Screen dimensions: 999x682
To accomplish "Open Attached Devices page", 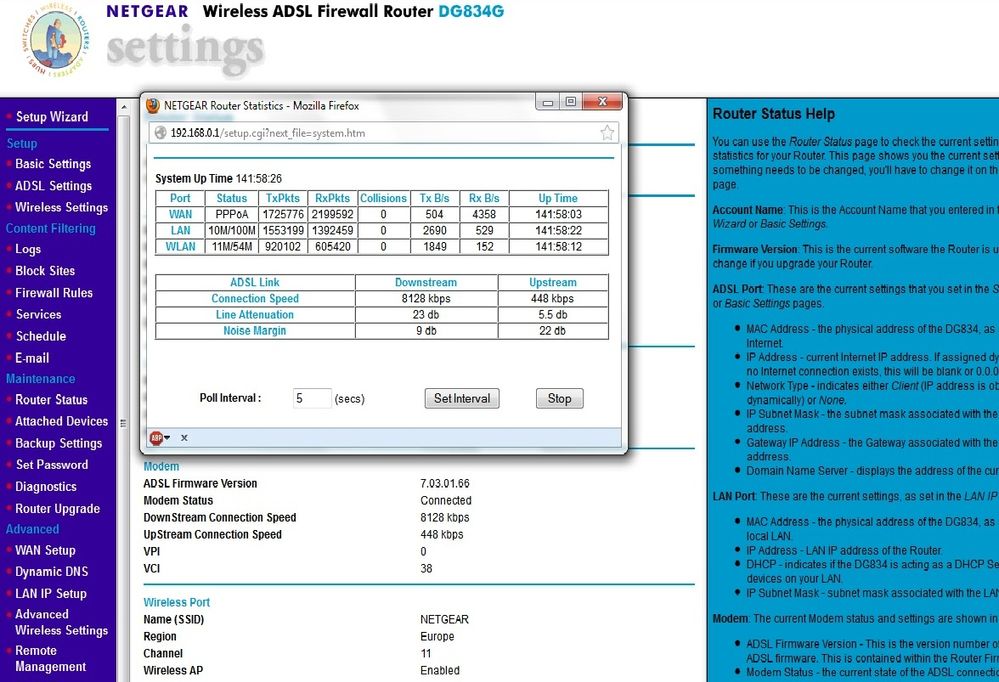I will tap(61, 421).
